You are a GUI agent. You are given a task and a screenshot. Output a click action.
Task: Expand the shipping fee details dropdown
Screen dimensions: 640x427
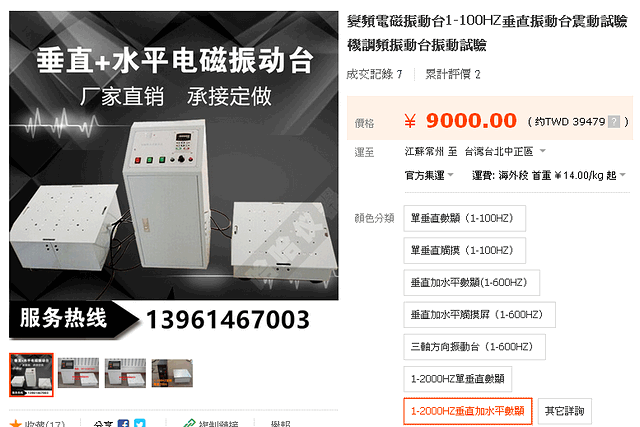(622, 175)
